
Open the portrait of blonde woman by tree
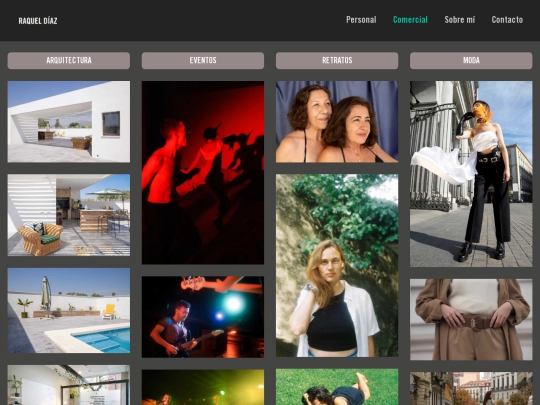[337, 266]
